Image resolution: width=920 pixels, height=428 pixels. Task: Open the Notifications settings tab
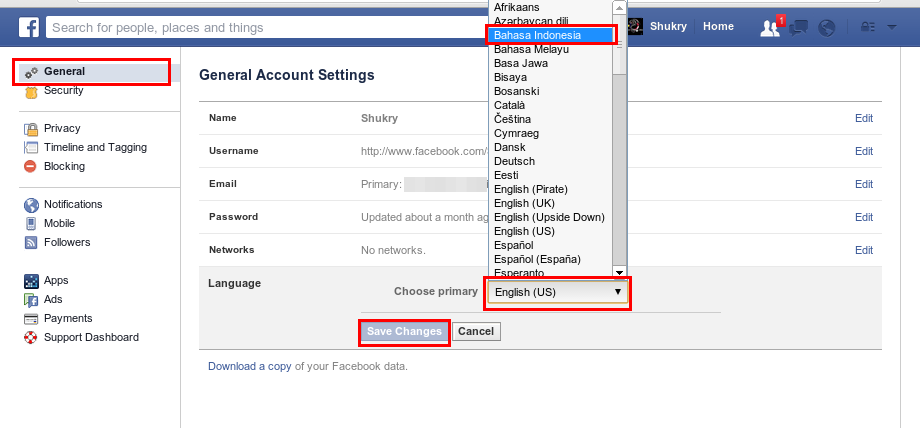pyautogui.click(x=73, y=204)
